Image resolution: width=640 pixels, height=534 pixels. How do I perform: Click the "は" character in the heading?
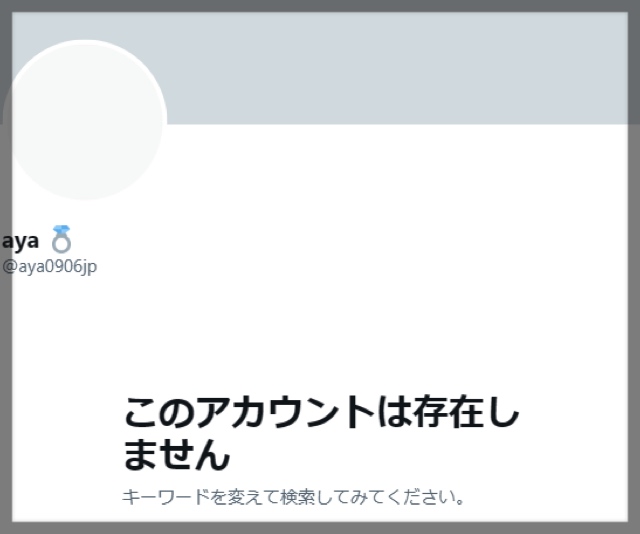(394, 412)
